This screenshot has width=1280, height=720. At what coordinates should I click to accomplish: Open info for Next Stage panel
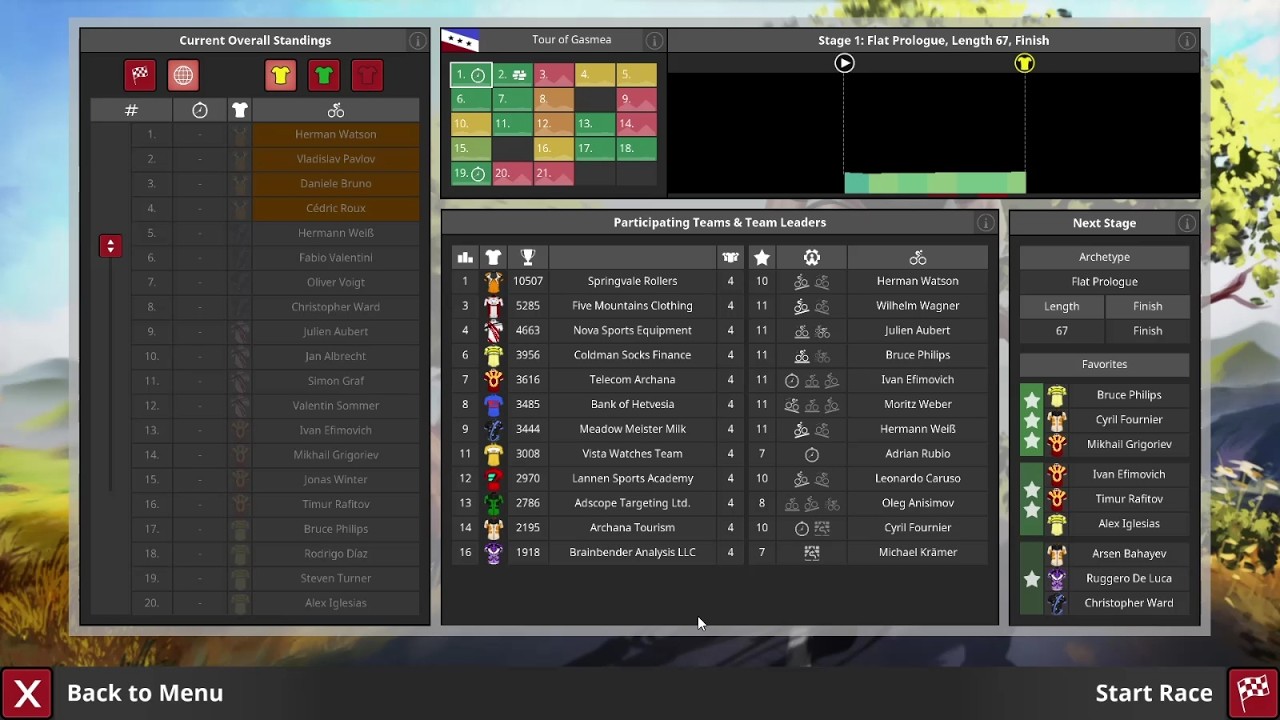tap(1186, 223)
